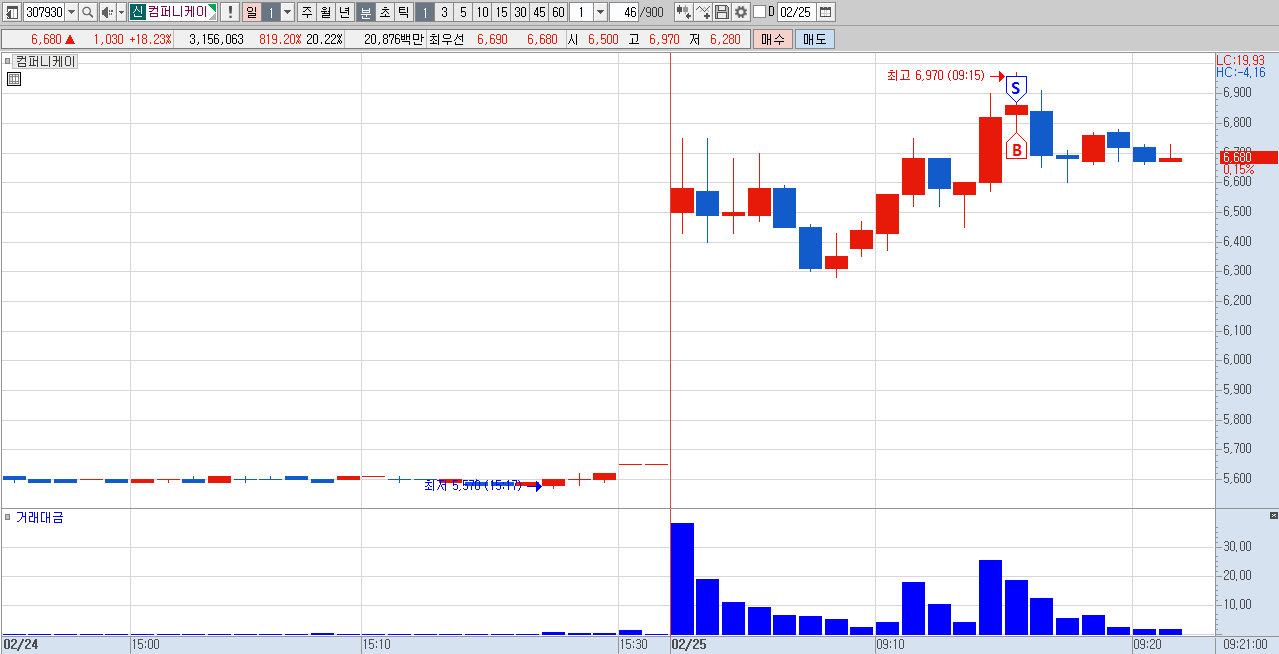Click the exclamation mark info icon
This screenshot has height=654, width=1279.
tap(229, 12)
